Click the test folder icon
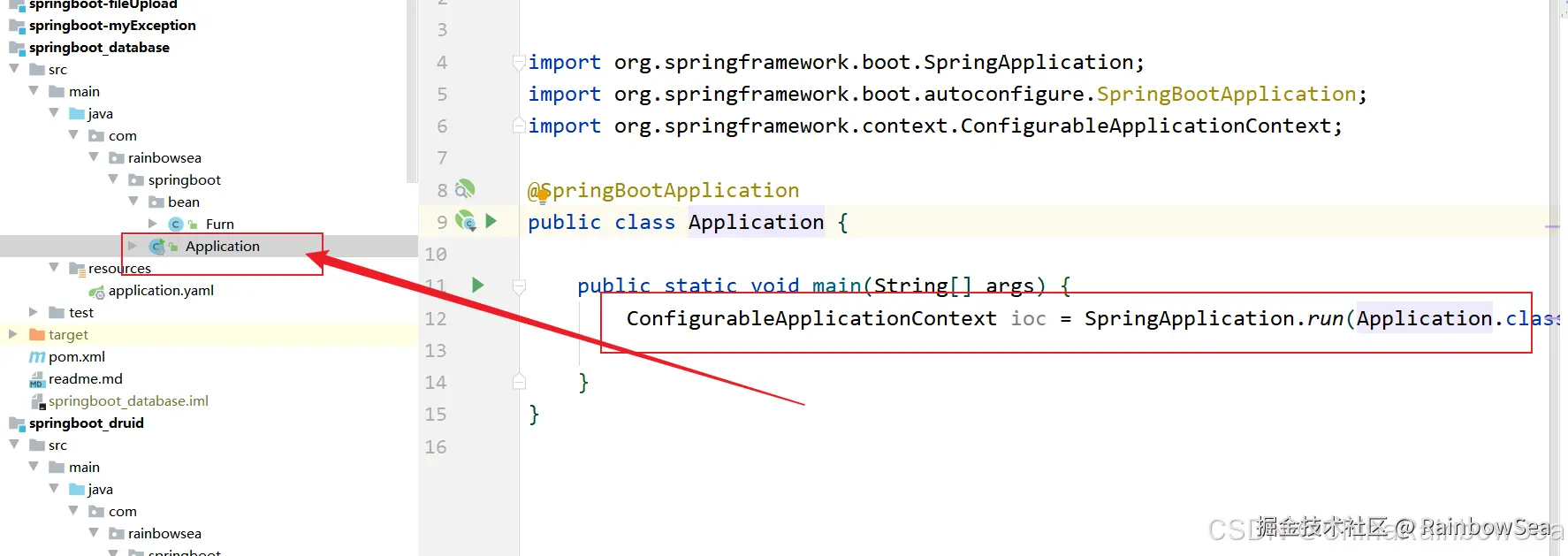The width and height of the screenshot is (1568, 556). click(x=57, y=313)
